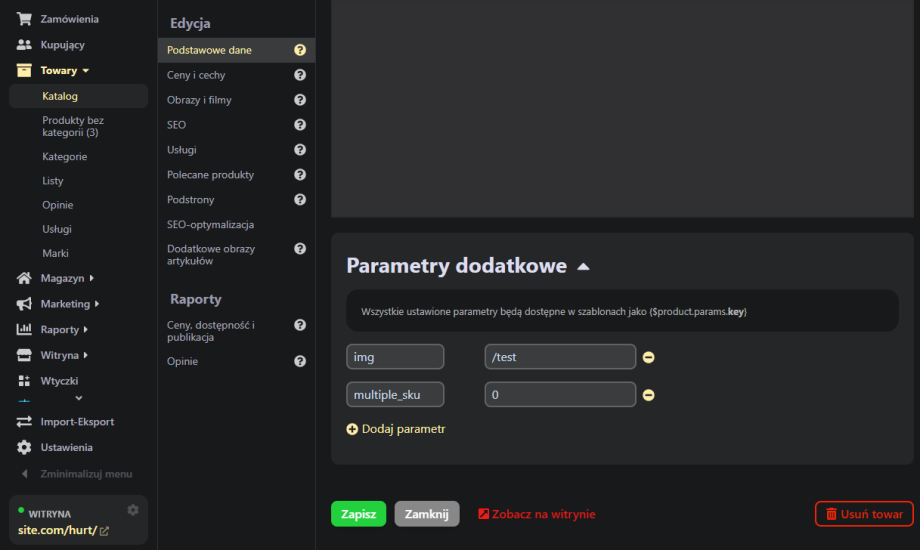Viewport: 920px width, 550px height.
Task: Switch to Ceny i cechy tab
Action: point(196,75)
